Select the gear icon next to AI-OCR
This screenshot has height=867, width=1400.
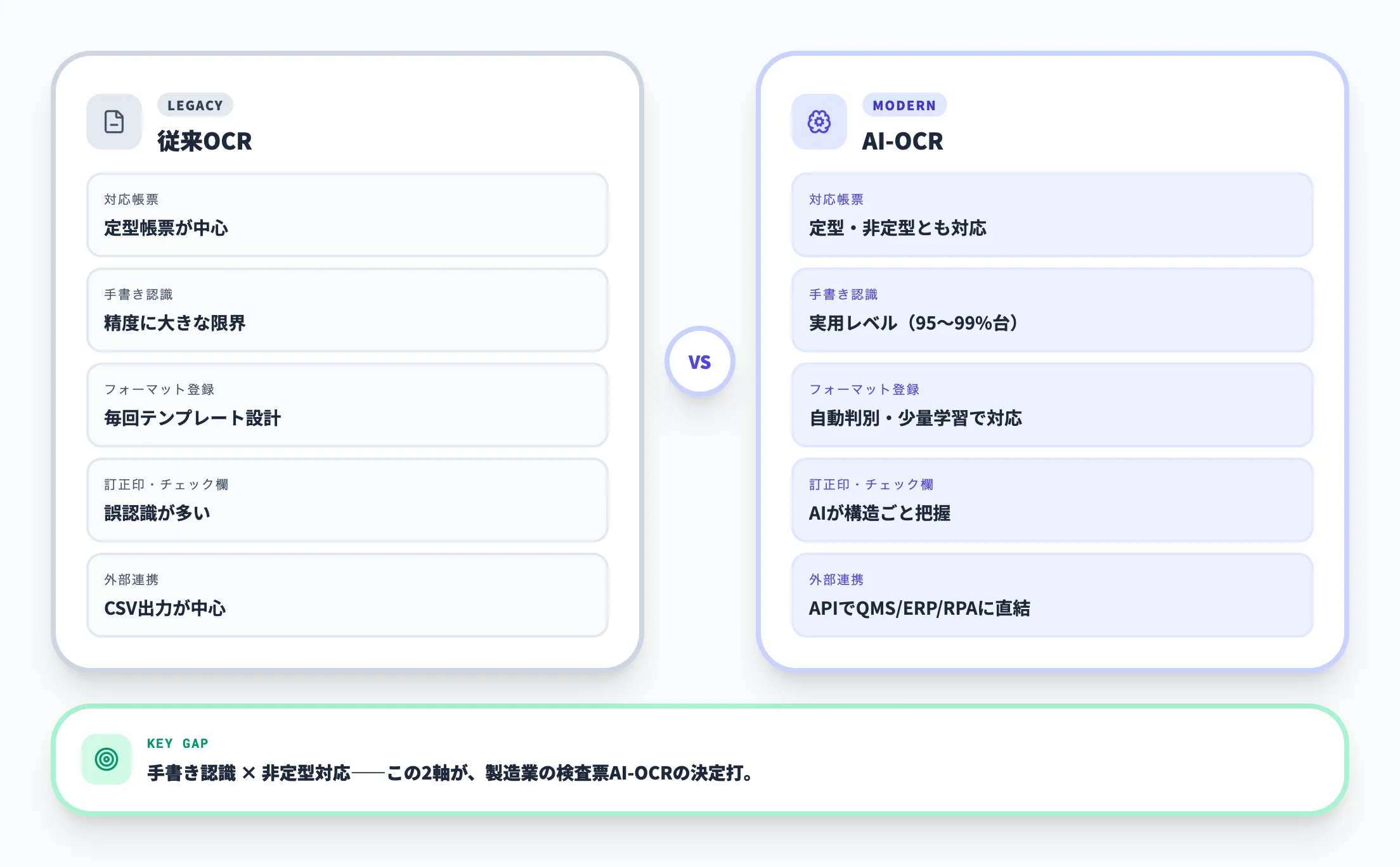coord(817,122)
